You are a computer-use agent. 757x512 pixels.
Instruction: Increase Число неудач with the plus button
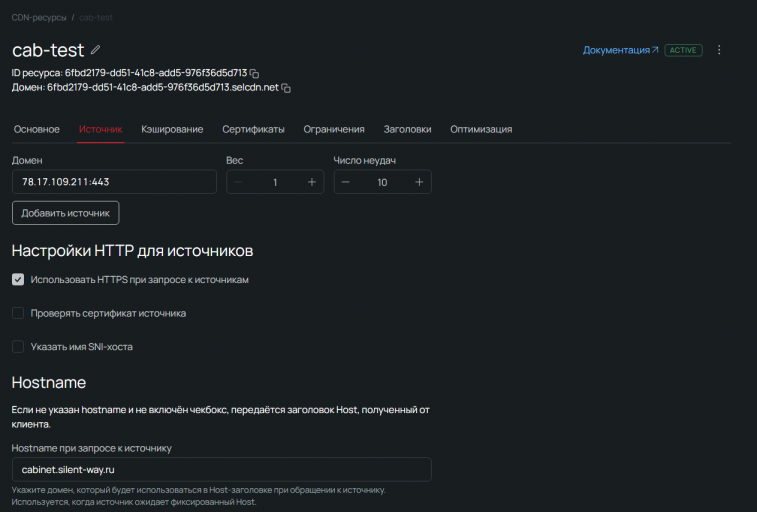[x=419, y=182]
